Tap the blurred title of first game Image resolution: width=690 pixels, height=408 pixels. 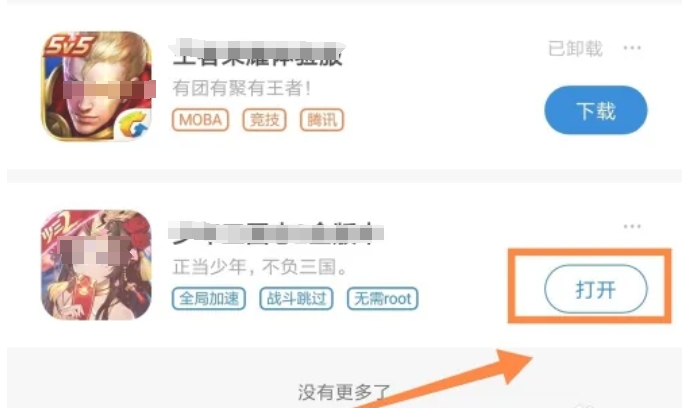pyautogui.click(x=257, y=53)
